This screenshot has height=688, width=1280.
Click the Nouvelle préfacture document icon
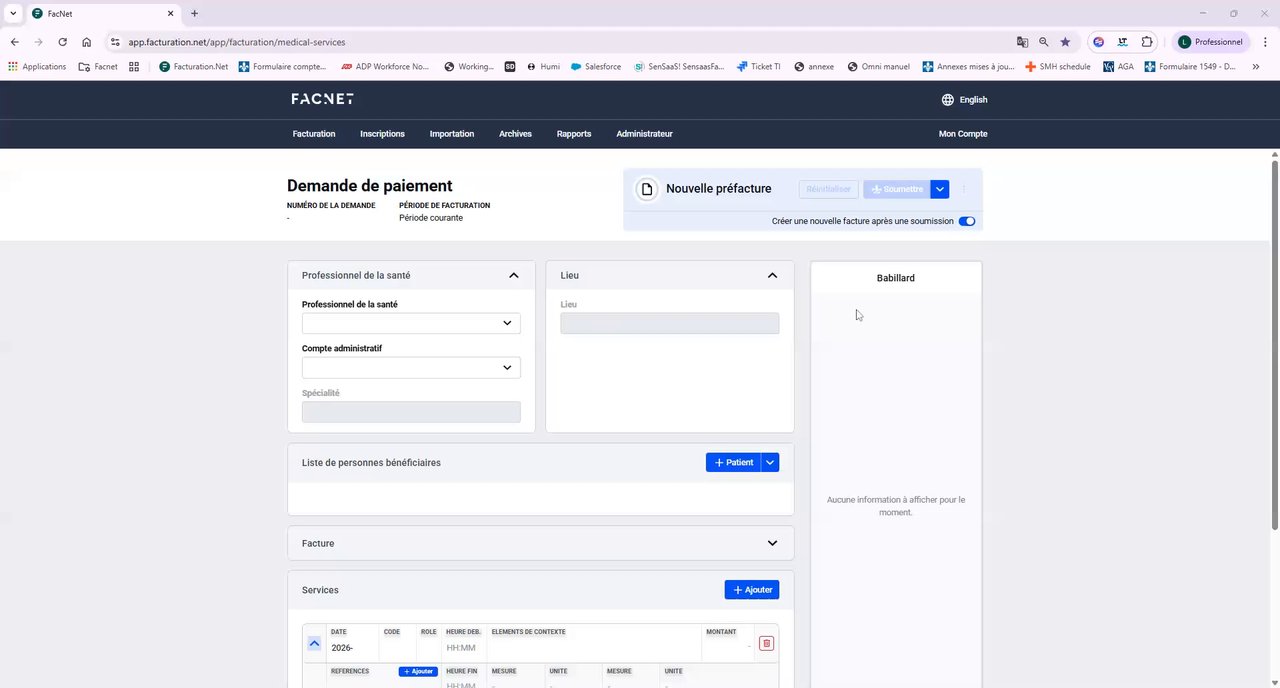[647, 189]
